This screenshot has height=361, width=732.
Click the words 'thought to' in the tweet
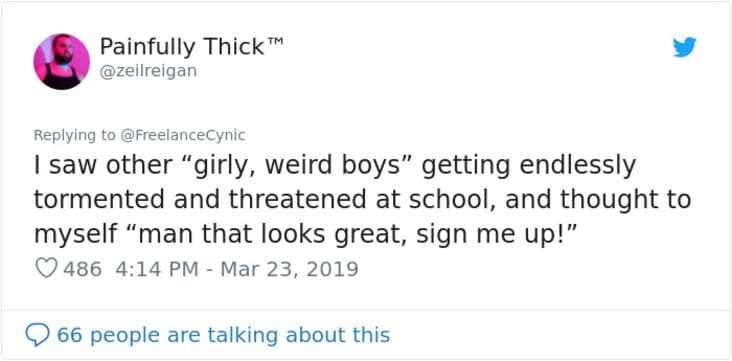(x=626, y=201)
